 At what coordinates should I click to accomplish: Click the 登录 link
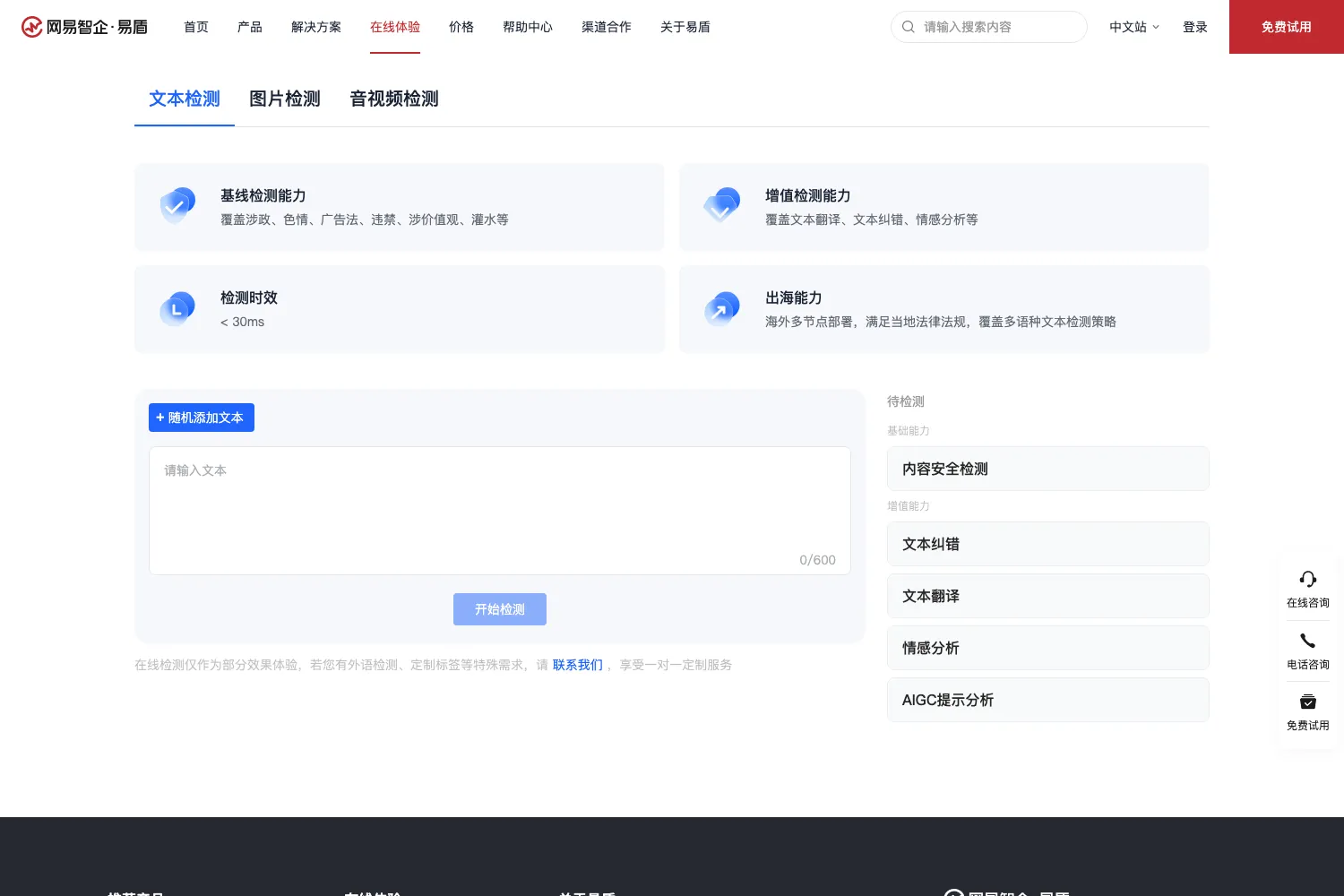click(x=1195, y=27)
